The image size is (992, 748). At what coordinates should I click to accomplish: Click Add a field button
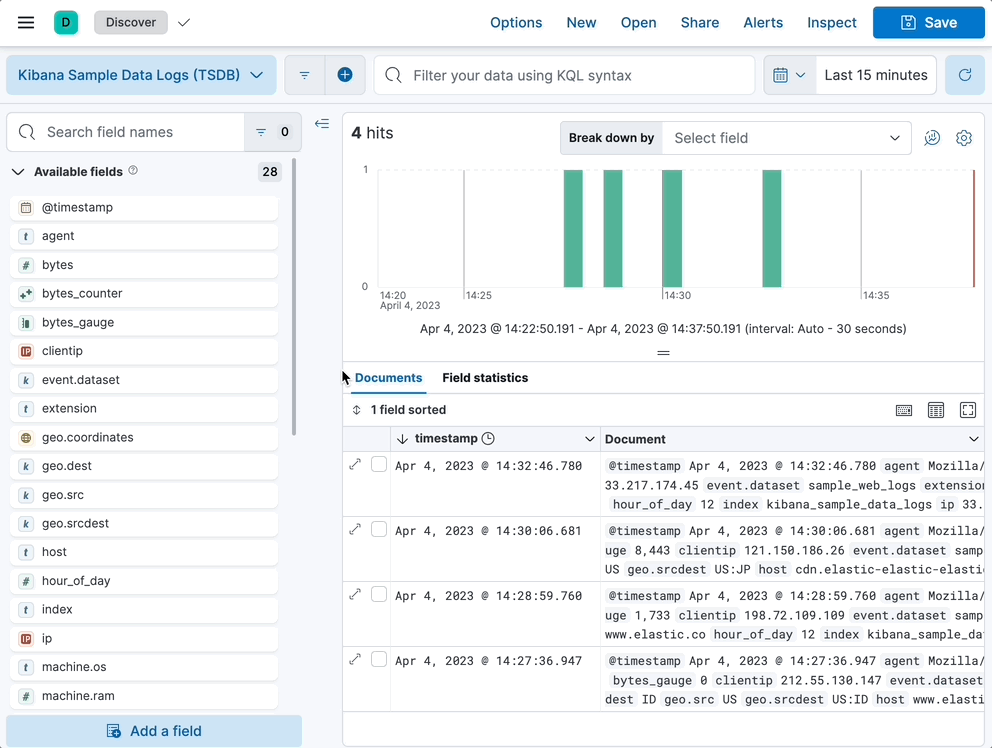coord(154,731)
